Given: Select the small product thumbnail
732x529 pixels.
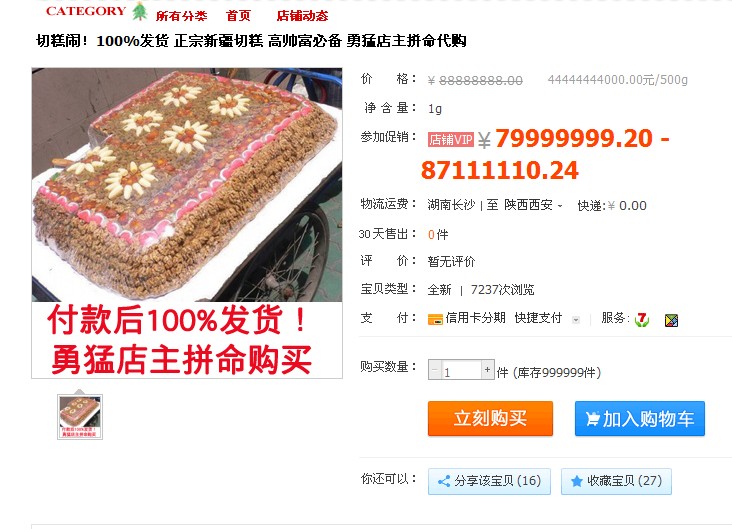Looking at the screenshot, I should [x=80, y=417].
